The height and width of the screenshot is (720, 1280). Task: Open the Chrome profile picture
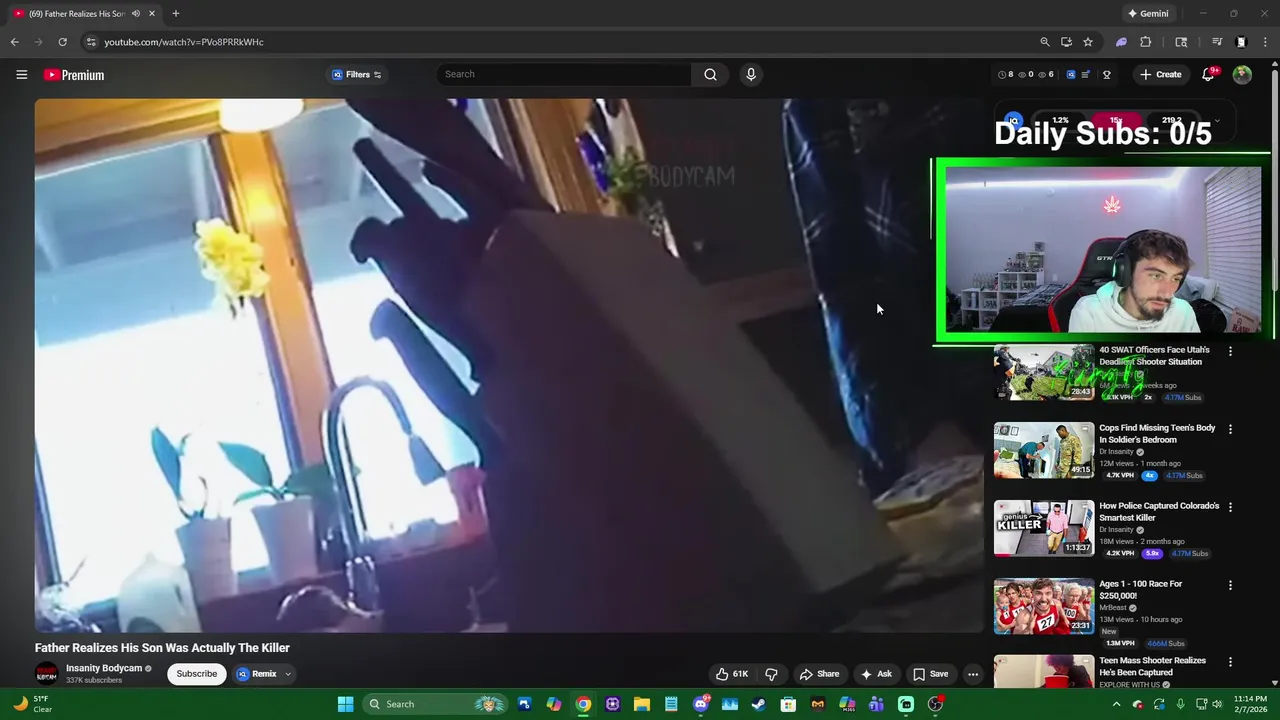point(1241,42)
